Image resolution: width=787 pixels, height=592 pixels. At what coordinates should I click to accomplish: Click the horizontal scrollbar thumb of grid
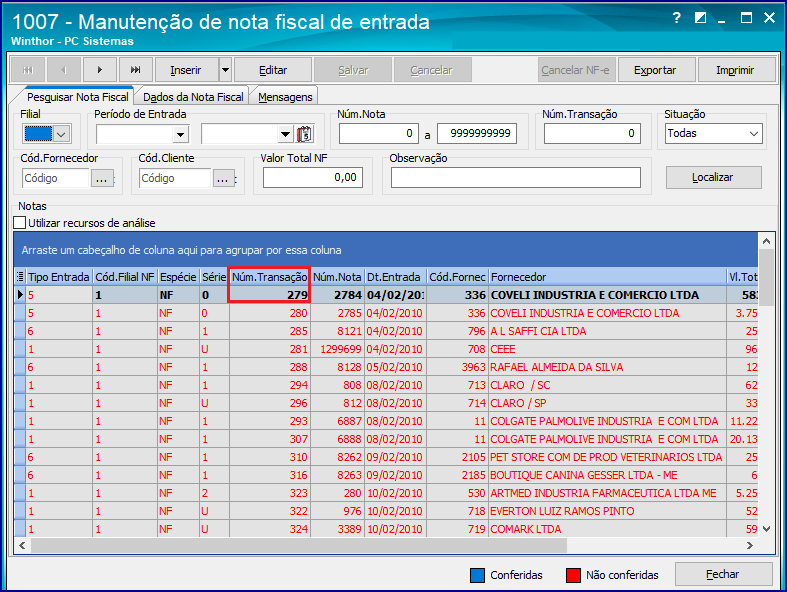tap(299, 545)
